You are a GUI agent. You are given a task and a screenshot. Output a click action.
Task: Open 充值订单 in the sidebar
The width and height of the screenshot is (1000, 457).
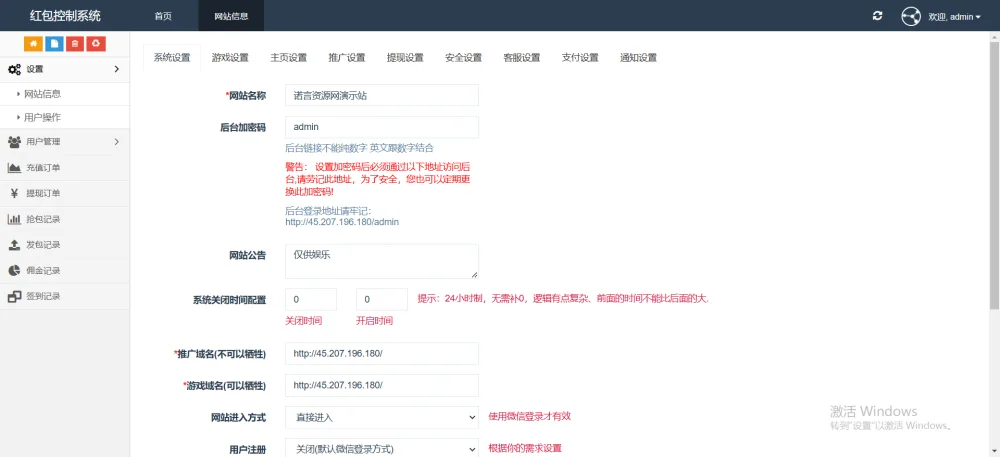click(64, 168)
